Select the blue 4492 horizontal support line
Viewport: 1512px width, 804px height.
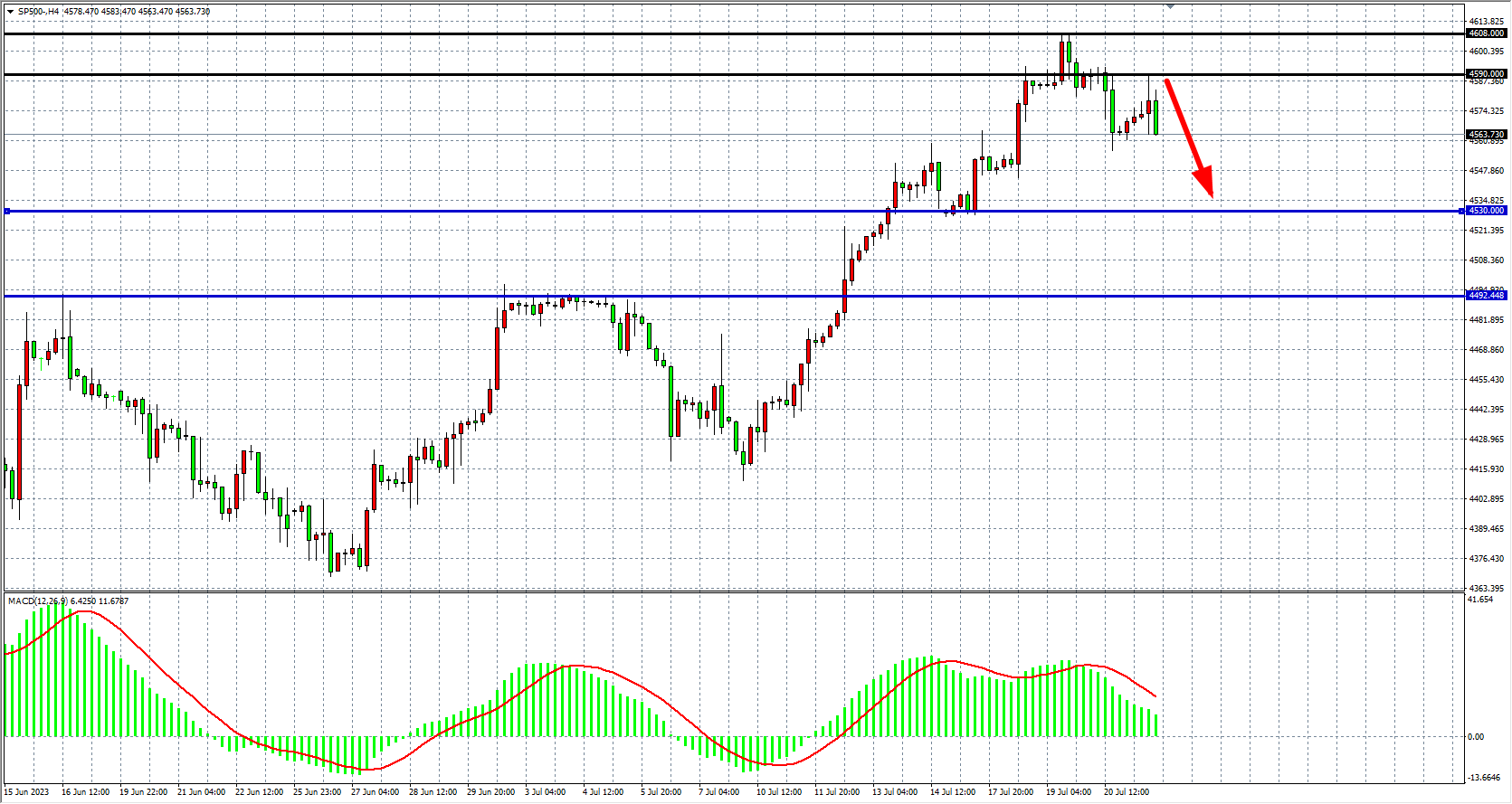[271, 297]
